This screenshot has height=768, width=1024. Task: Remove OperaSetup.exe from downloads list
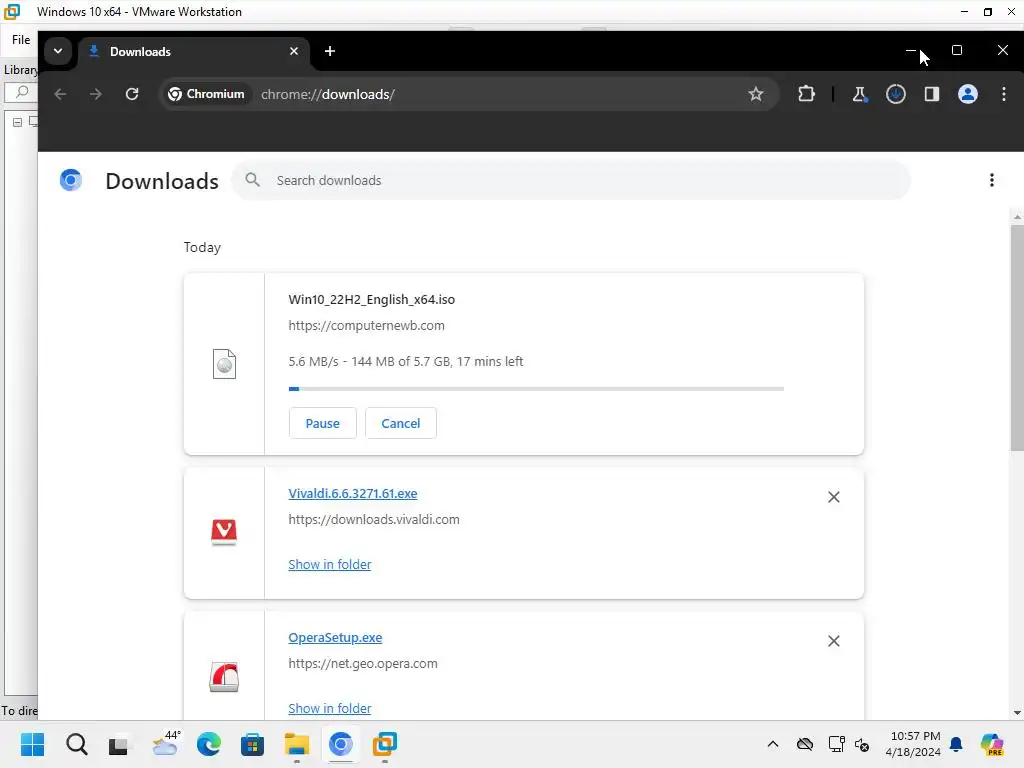[x=833, y=641]
